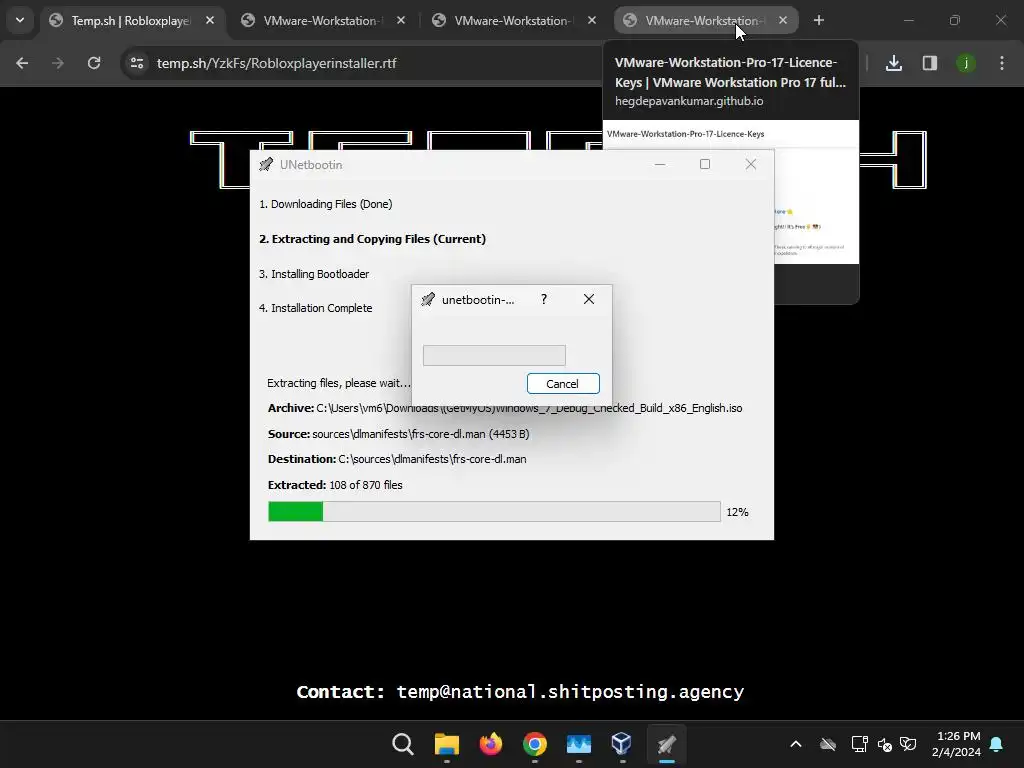Click the Destination path text
This screenshot has height=768, width=1024.
click(397, 459)
